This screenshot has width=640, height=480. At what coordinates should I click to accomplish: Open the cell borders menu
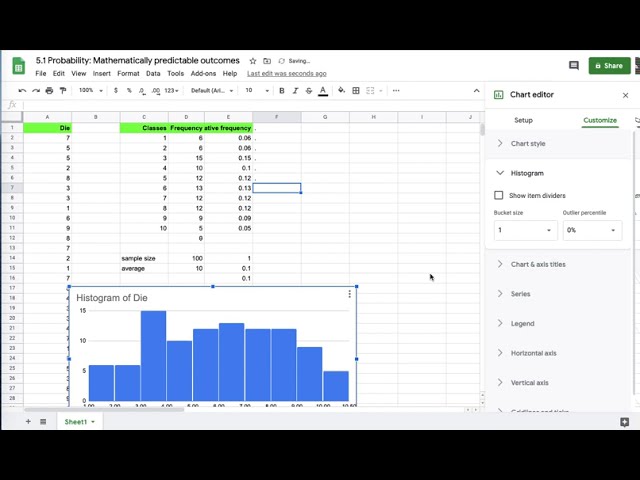pos(356,91)
